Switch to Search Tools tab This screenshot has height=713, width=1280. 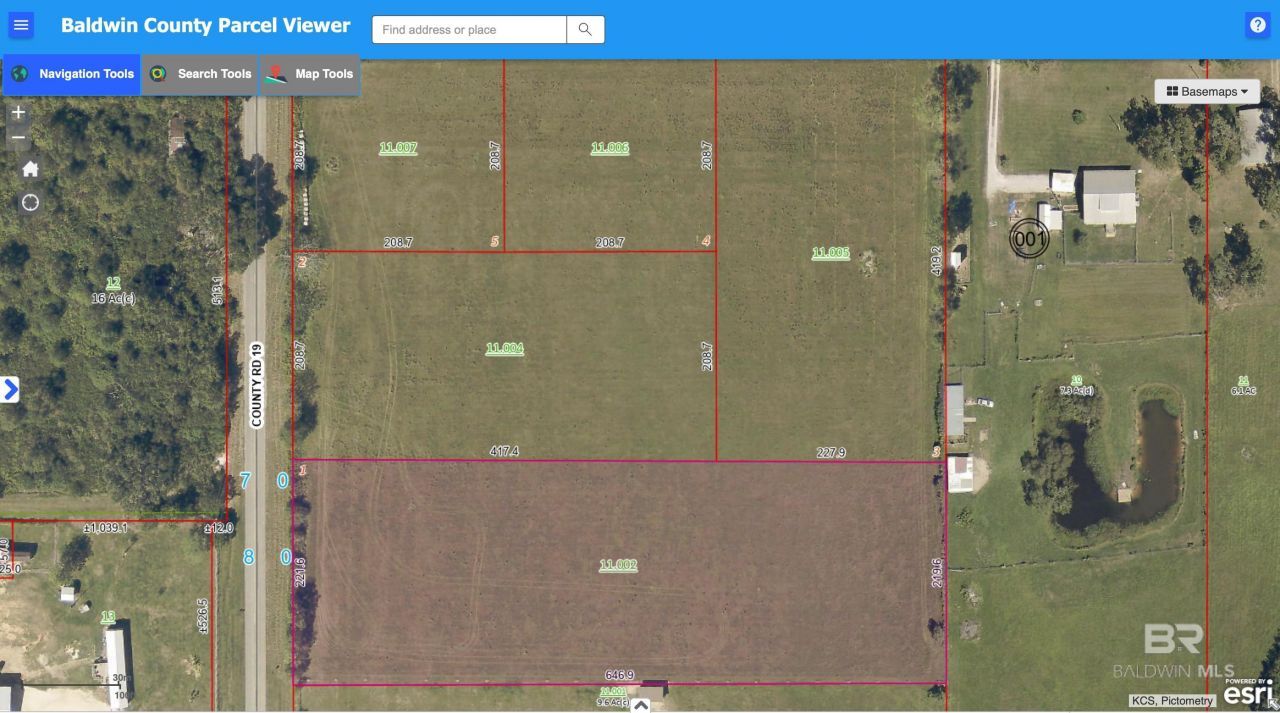(x=200, y=74)
